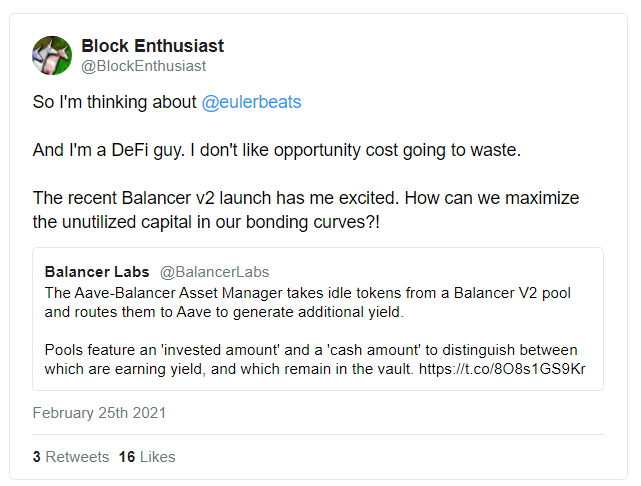Open the @BlockEnthusiast handle link
Image resolution: width=641 pixels, height=486 pixels.
143,66
